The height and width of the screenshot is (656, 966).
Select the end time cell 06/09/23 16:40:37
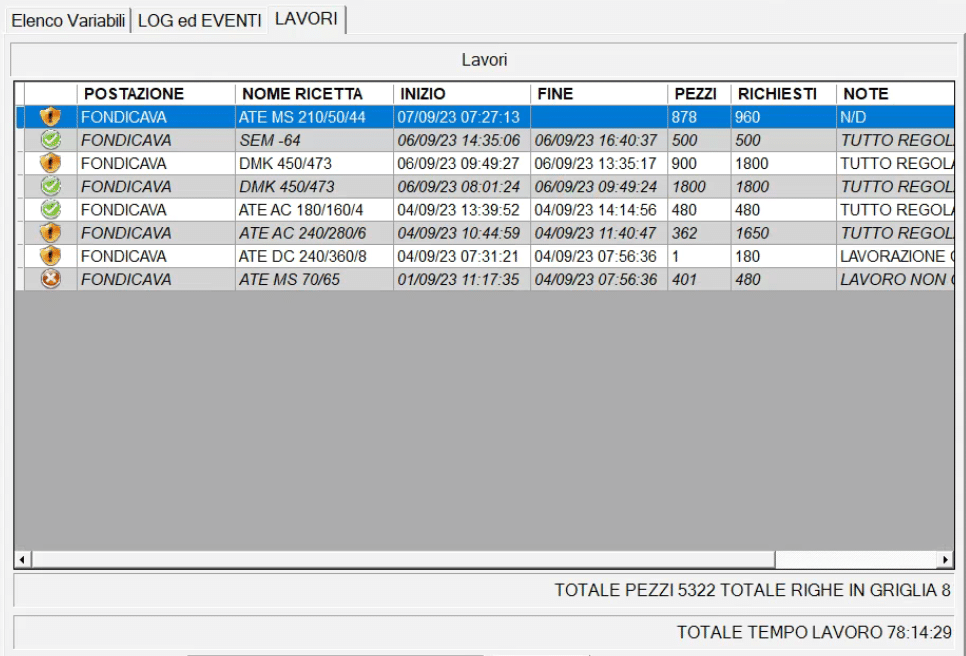pyautogui.click(x=596, y=140)
